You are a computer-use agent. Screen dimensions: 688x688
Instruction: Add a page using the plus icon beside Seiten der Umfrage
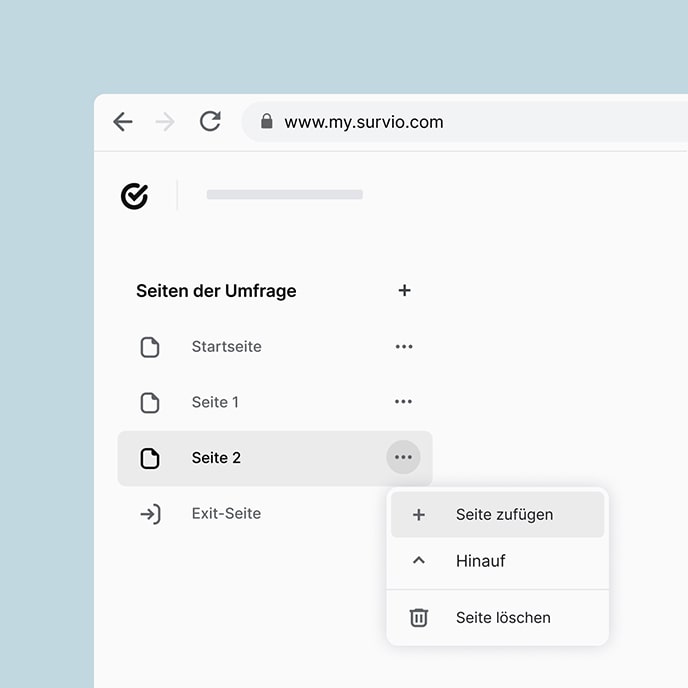pyautogui.click(x=404, y=291)
